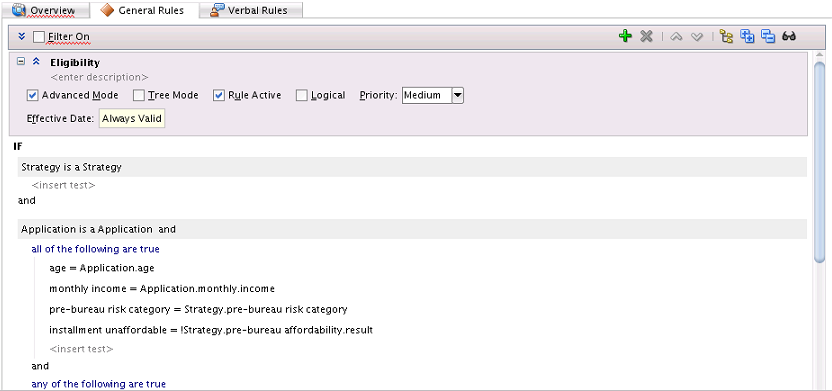Click insert test under Strategy is a Strategy

[x=63, y=186]
